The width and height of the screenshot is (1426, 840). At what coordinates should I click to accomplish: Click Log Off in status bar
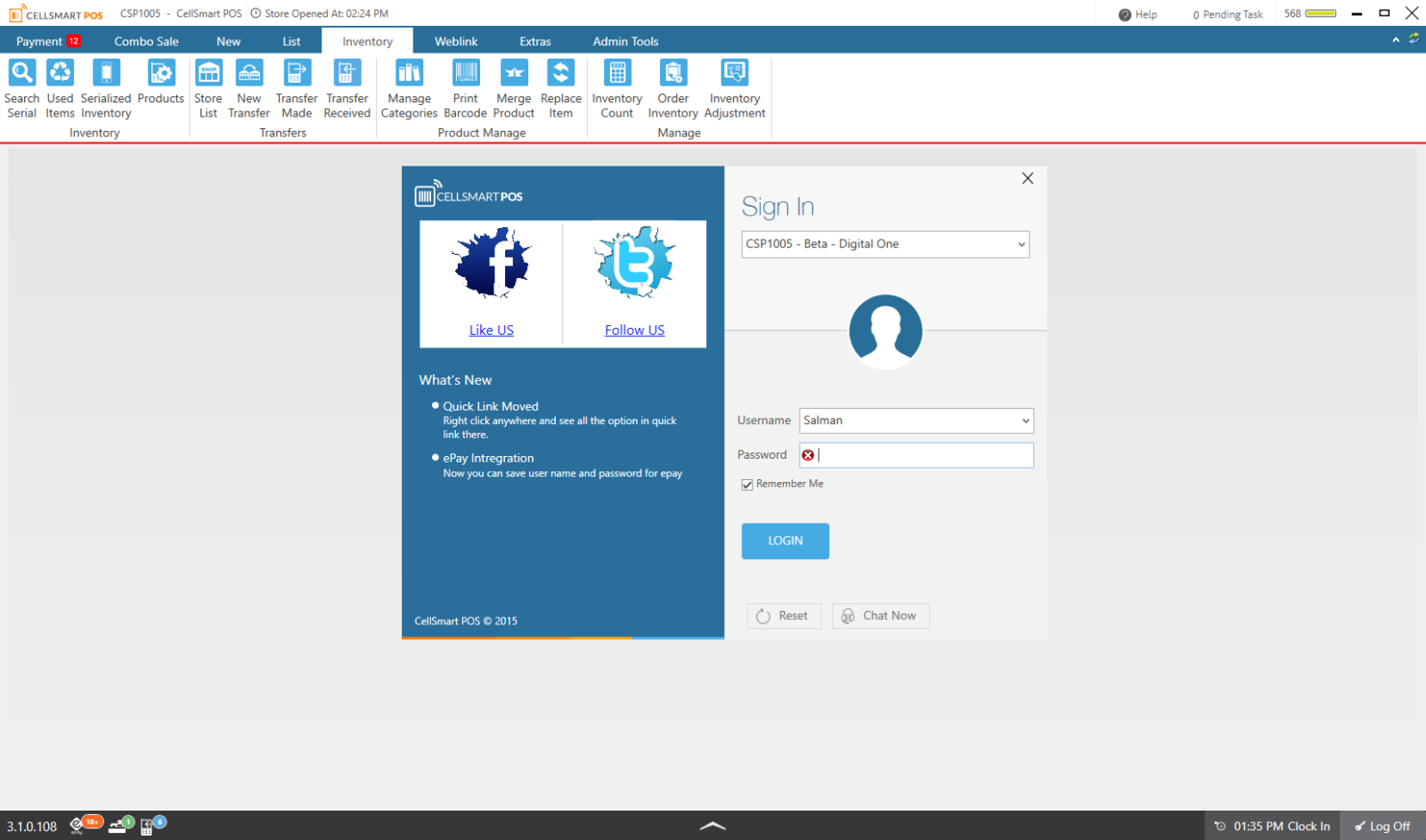1382,826
